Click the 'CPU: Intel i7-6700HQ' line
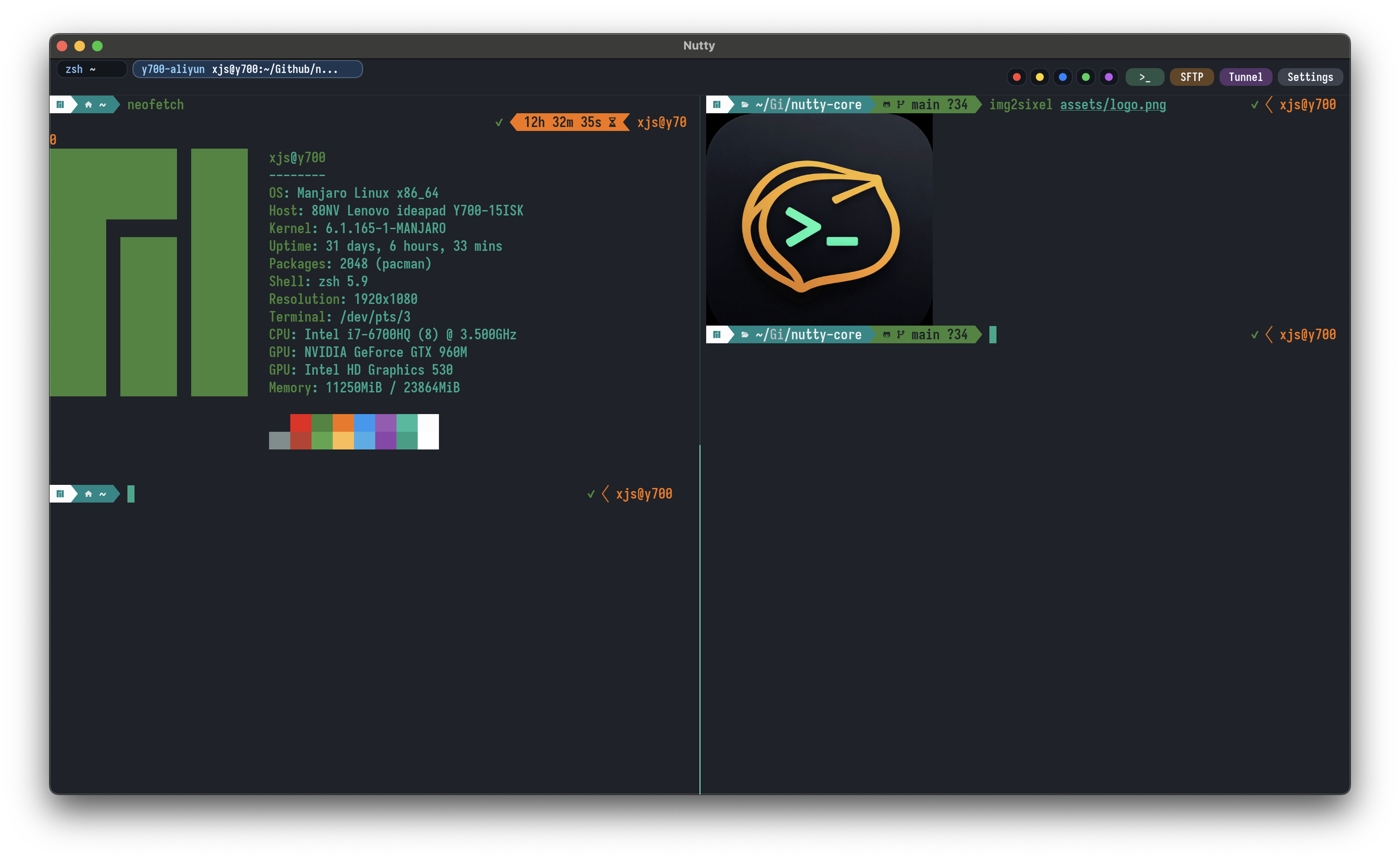This screenshot has width=1400, height=860. coord(392,334)
